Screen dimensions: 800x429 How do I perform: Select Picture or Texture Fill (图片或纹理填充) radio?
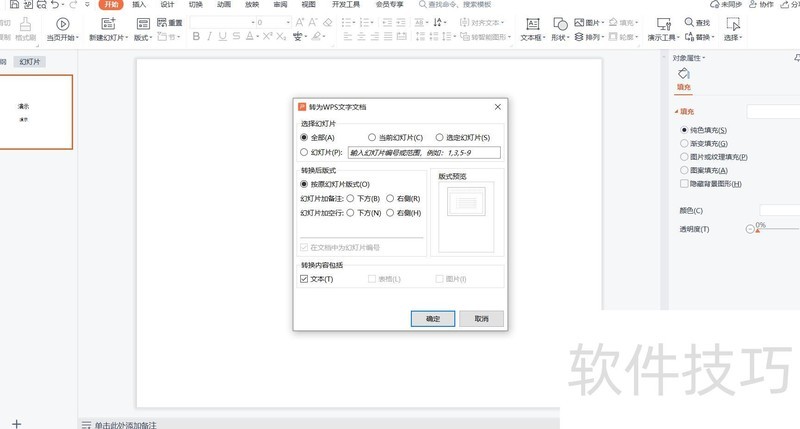[684, 157]
